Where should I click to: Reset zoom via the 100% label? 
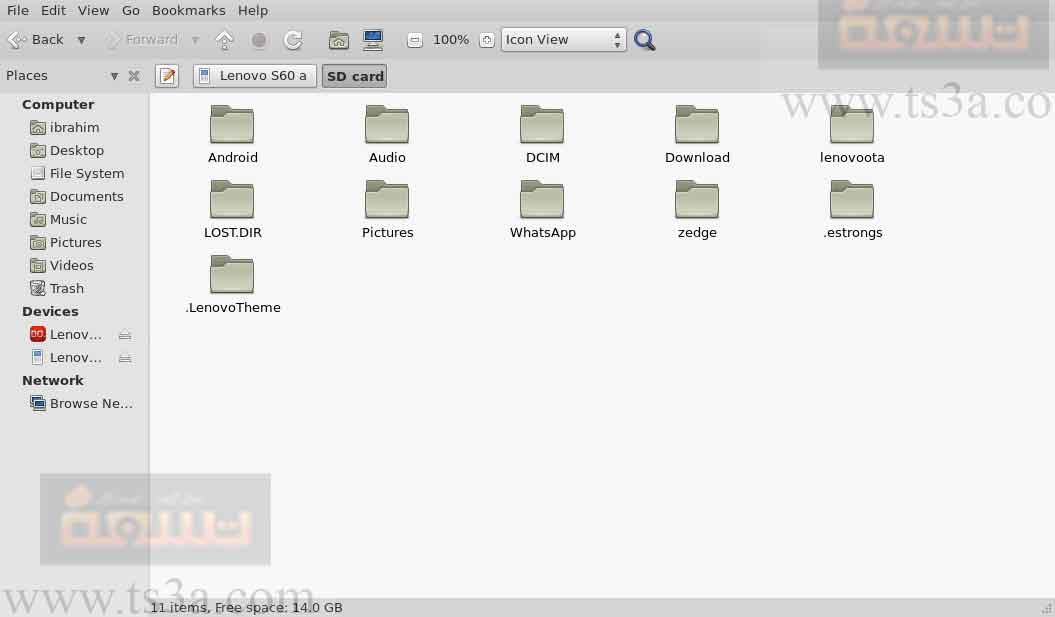tap(451, 40)
